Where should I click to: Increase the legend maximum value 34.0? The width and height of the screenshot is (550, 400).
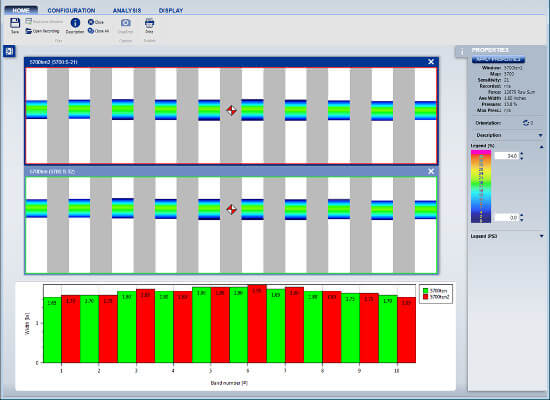522,154
